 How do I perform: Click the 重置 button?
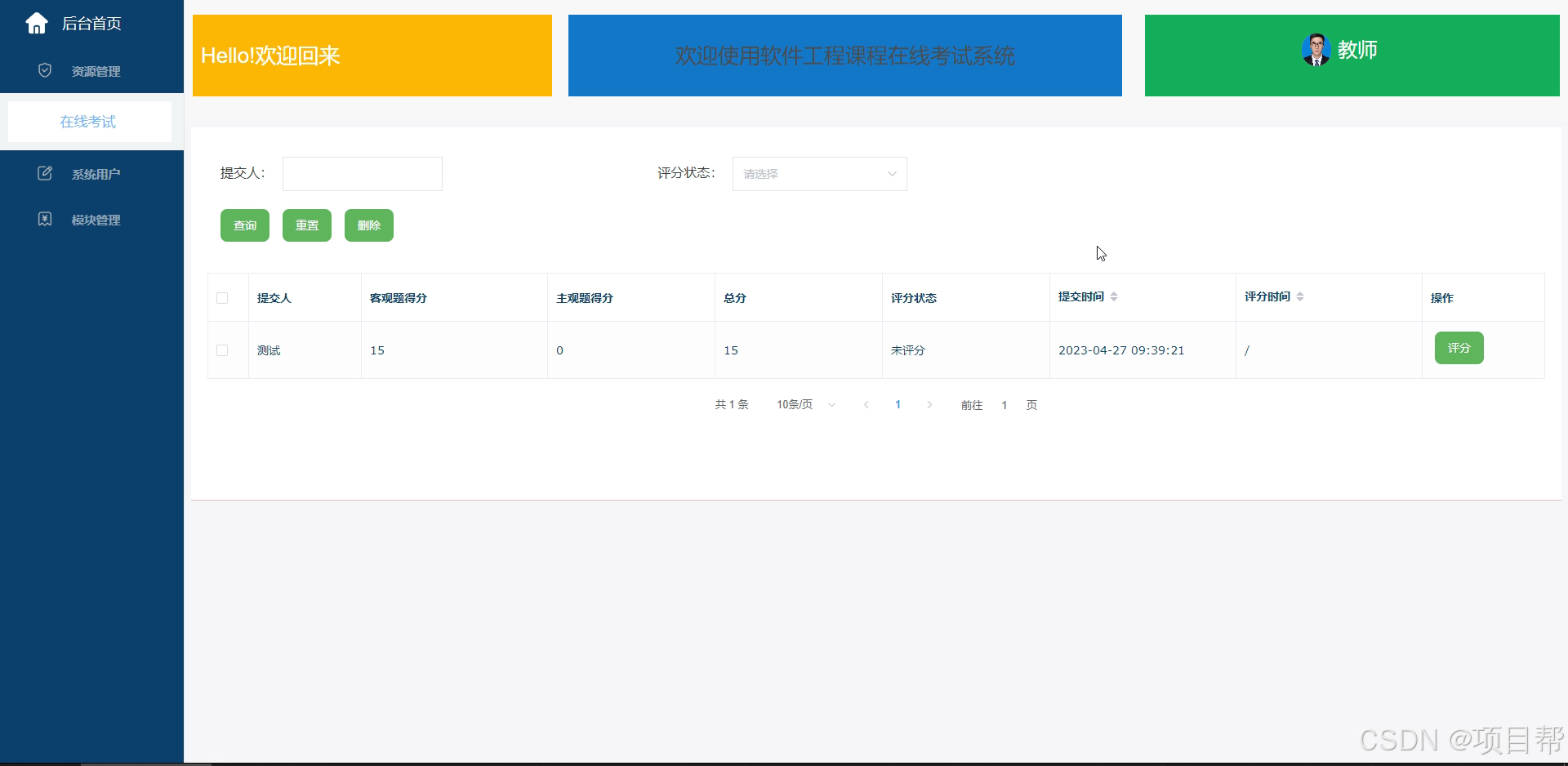pos(307,225)
